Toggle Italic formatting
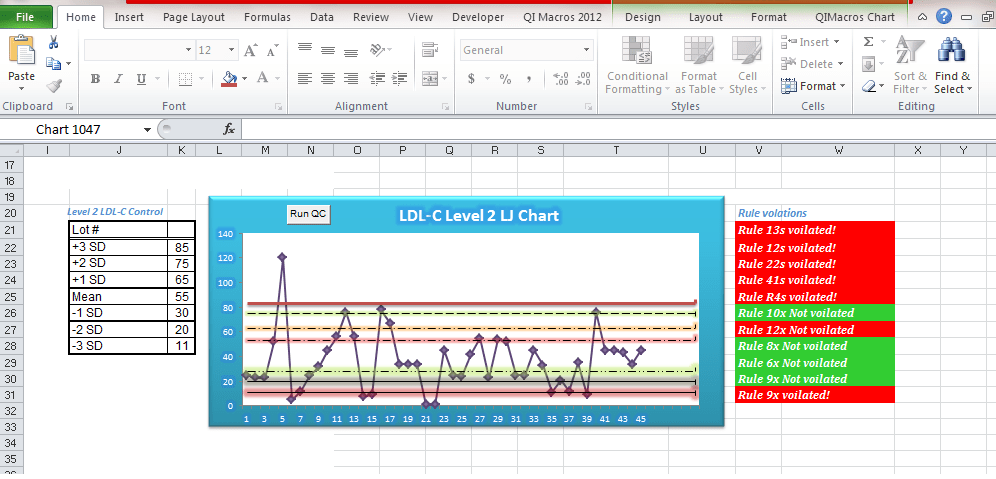996x479 pixels. (118, 79)
